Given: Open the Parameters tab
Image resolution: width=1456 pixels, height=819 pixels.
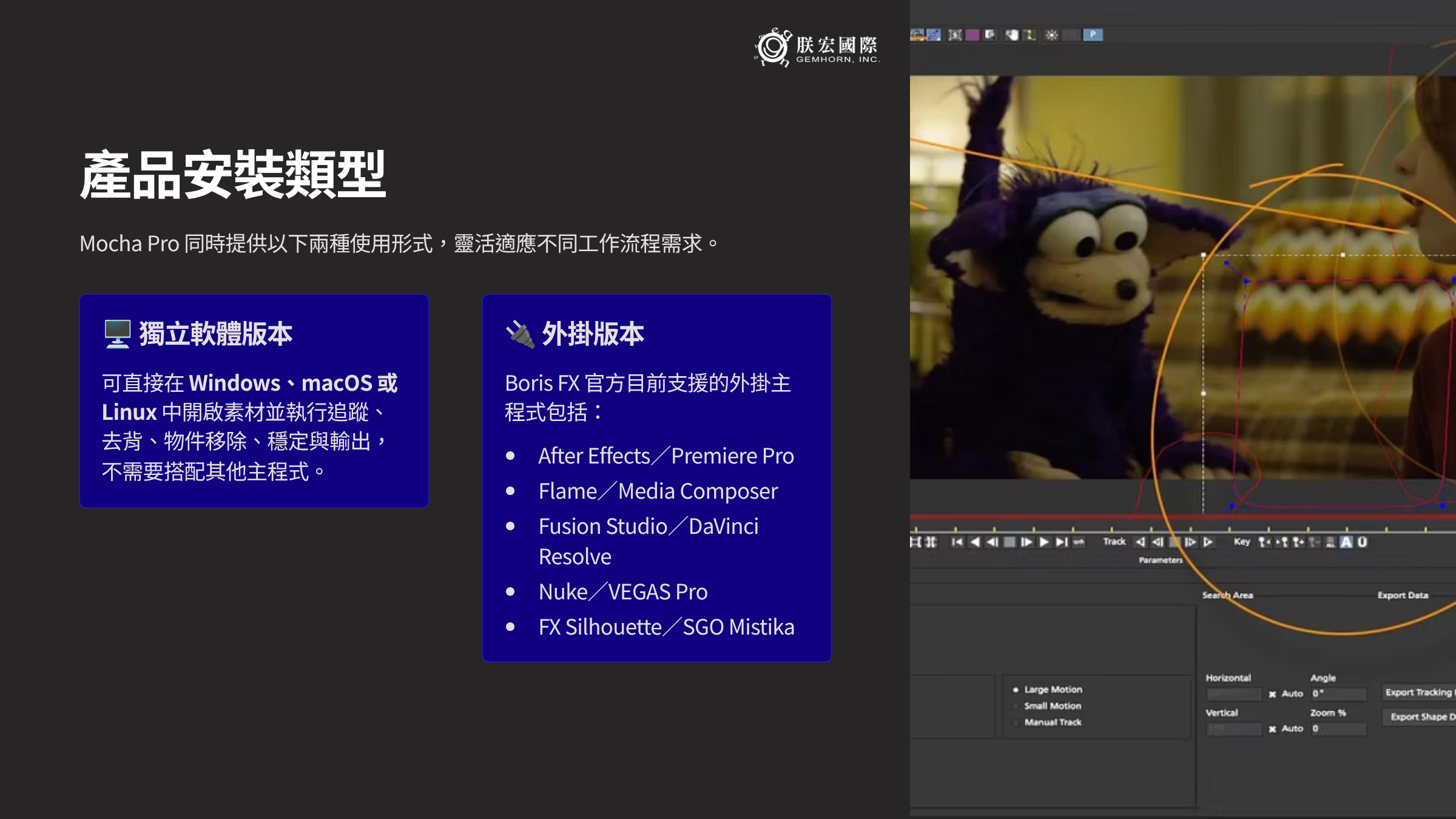Looking at the screenshot, I should 1161,561.
